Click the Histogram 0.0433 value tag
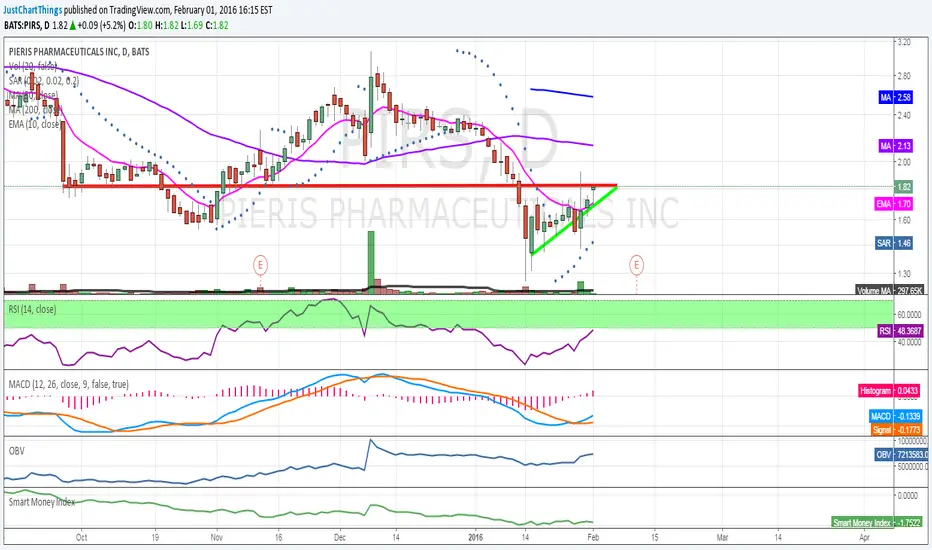This screenshot has width=932, height=550. [889, 391]
